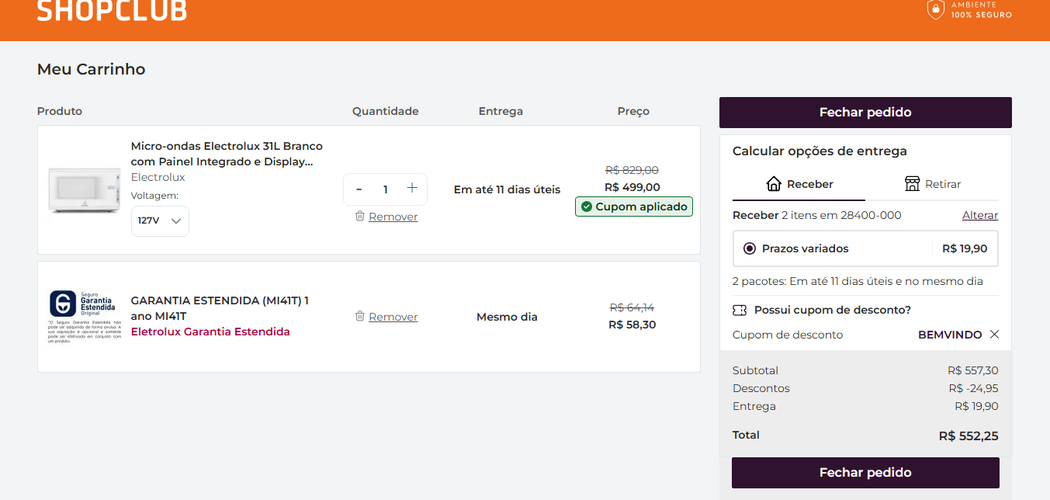Click Alterar to change the ZIP code
Image resolution: width=1050 pixels, height=500 pixels.
(980, 216)
